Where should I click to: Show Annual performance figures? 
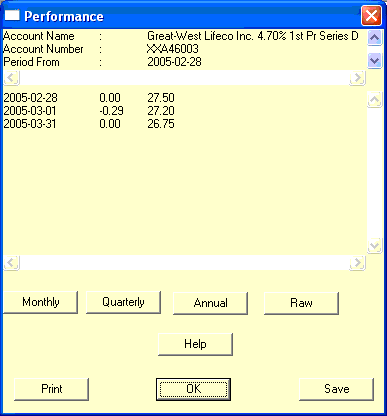pyautogui.click(x=210, y=303)
